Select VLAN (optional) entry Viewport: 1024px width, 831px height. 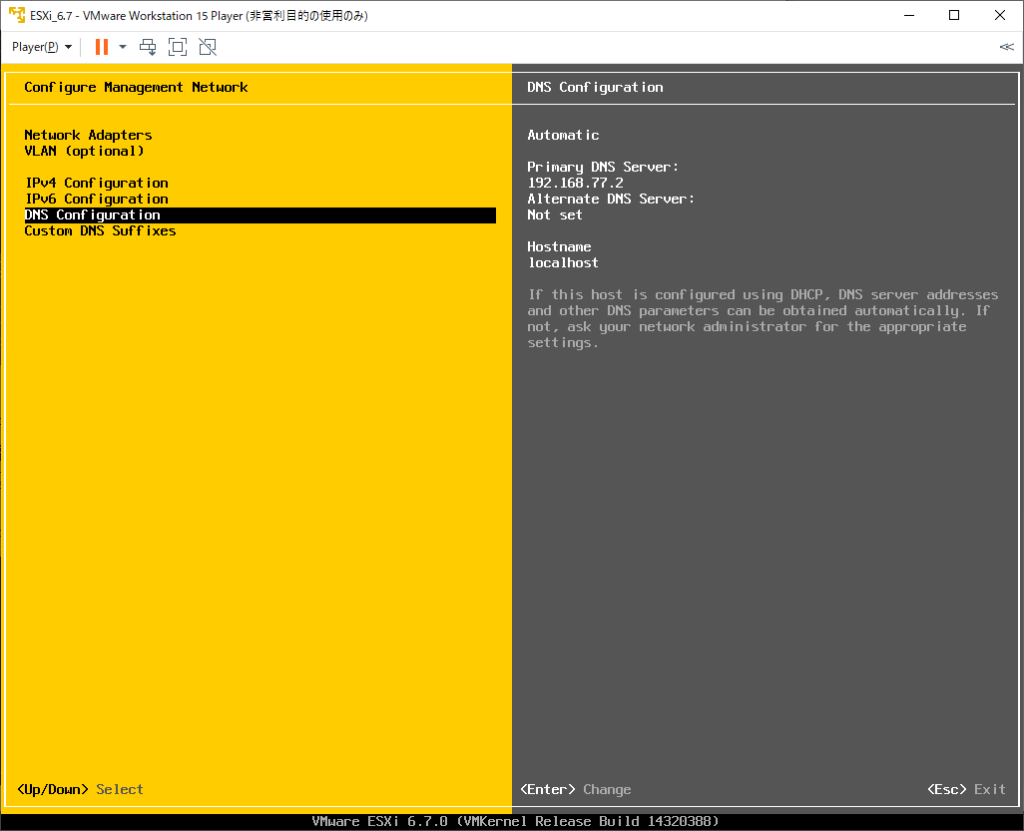click(84, 151)
